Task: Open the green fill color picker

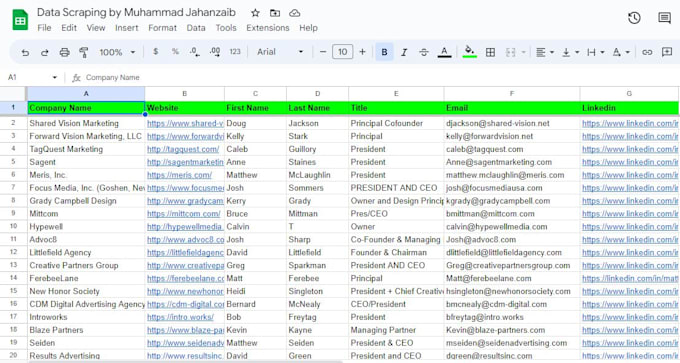Action: (x=469, y=52)
